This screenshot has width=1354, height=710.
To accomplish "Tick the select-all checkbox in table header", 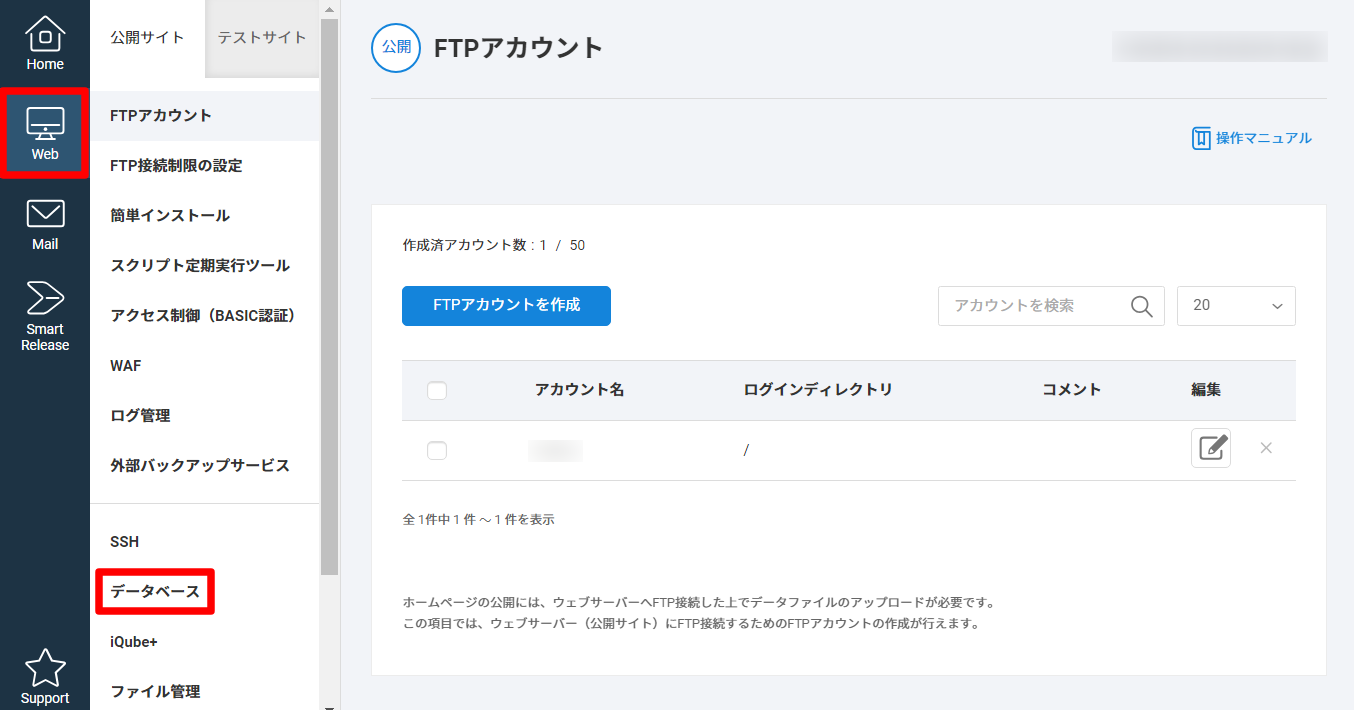I will click(x=437, y=390).
